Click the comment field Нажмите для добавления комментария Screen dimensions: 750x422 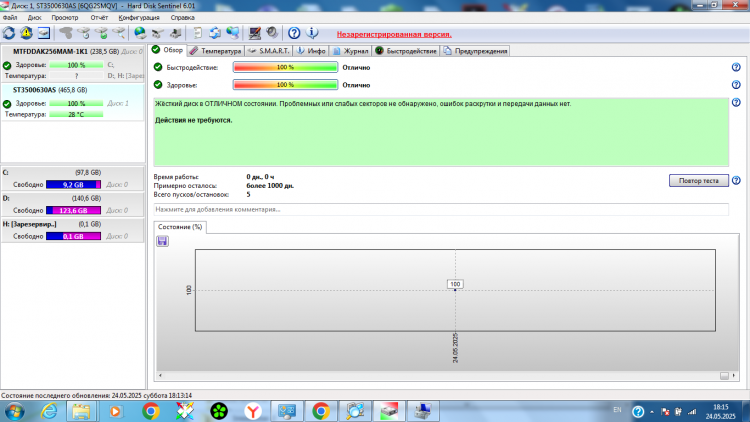(441, 210)
